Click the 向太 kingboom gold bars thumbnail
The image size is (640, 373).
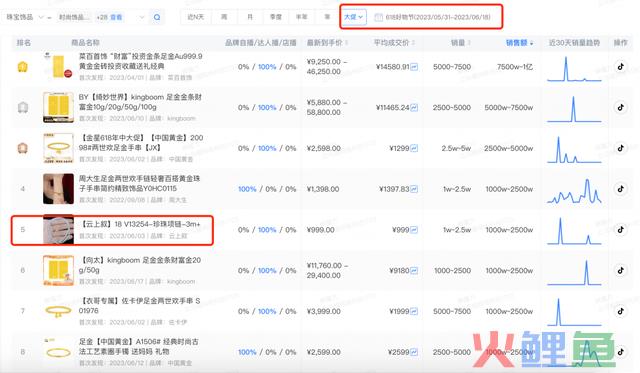tap(58, 270)
